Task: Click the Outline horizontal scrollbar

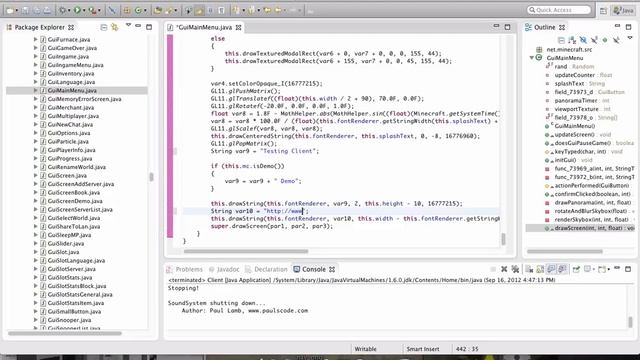Action: (565, 251)
